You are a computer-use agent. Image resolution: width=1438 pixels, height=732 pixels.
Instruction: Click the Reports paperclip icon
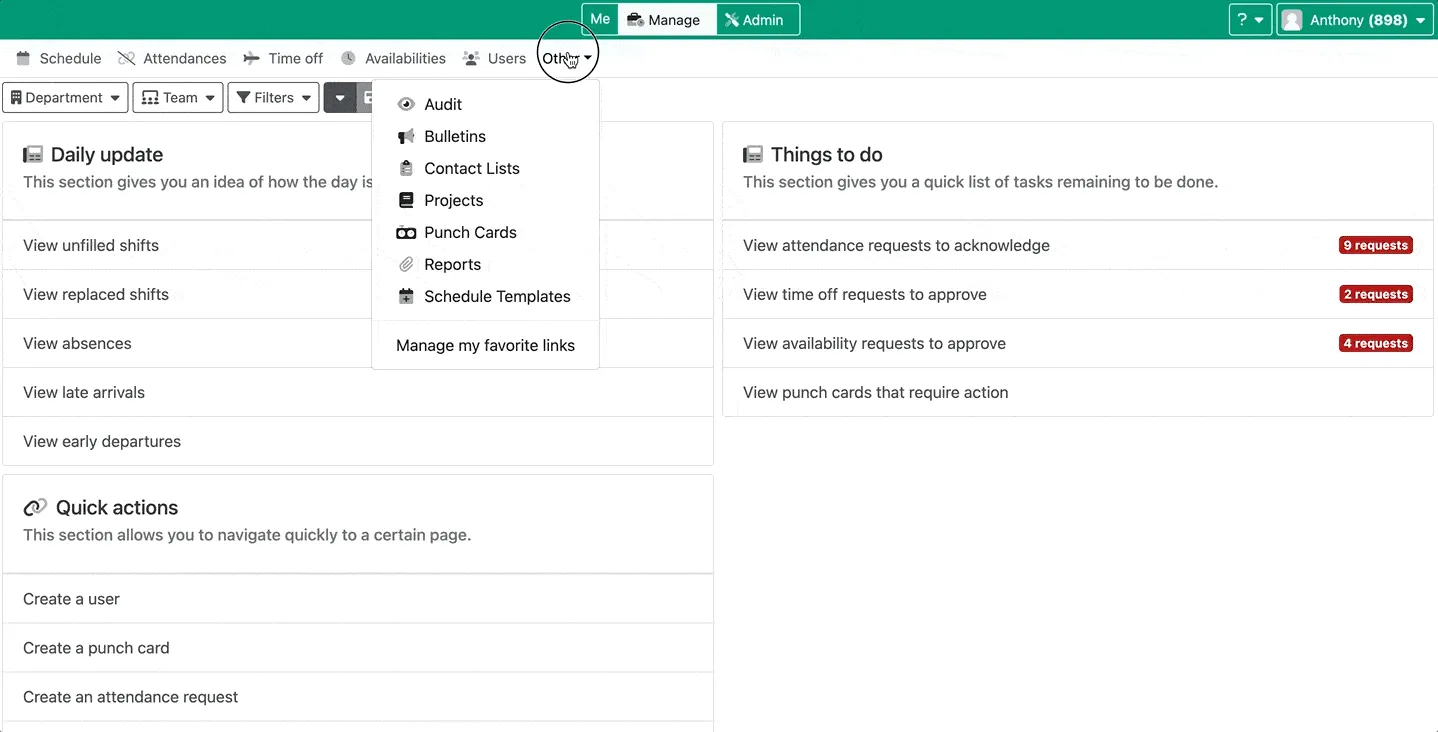[406, 264]
